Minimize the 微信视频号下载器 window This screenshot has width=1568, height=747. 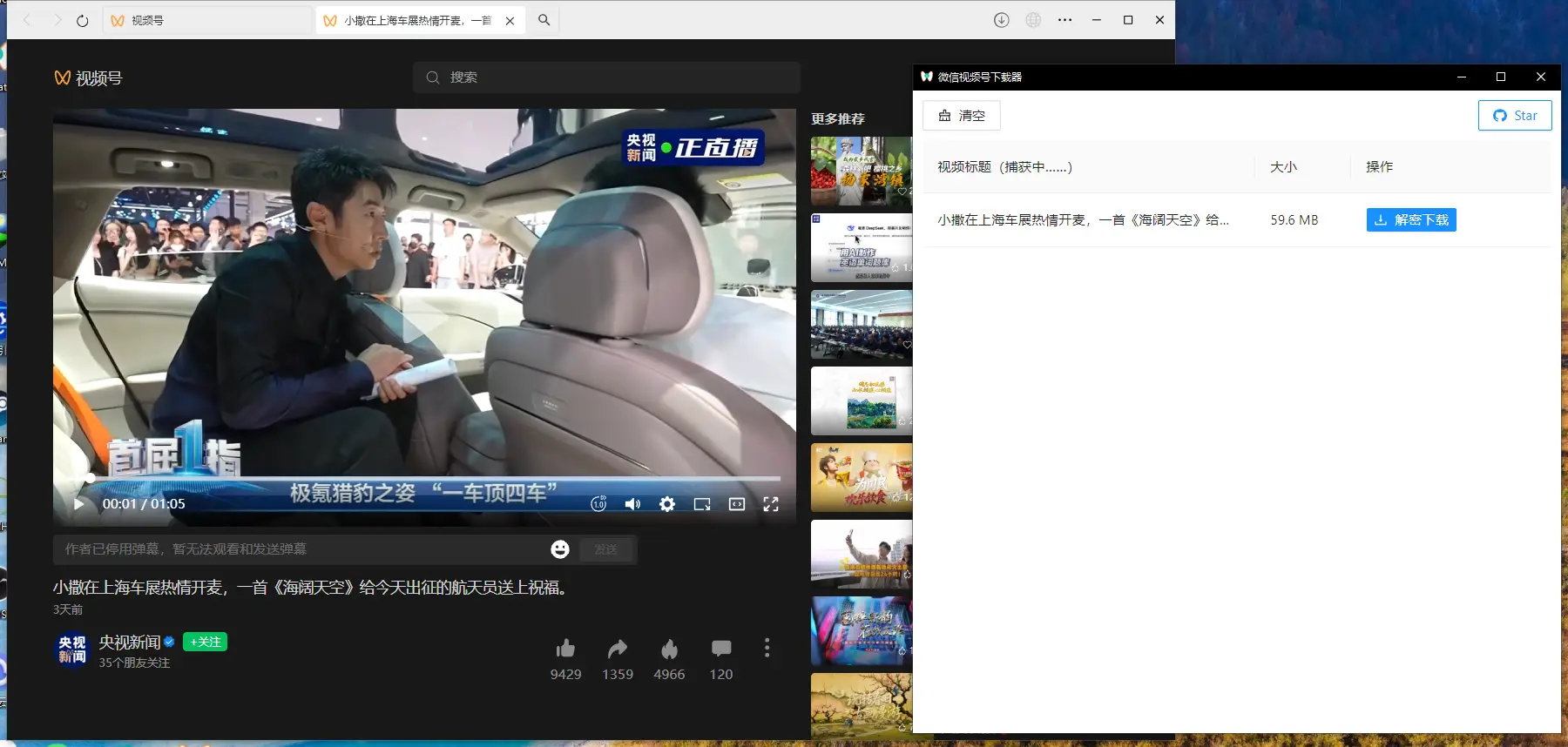click(x=1462, y=77)
